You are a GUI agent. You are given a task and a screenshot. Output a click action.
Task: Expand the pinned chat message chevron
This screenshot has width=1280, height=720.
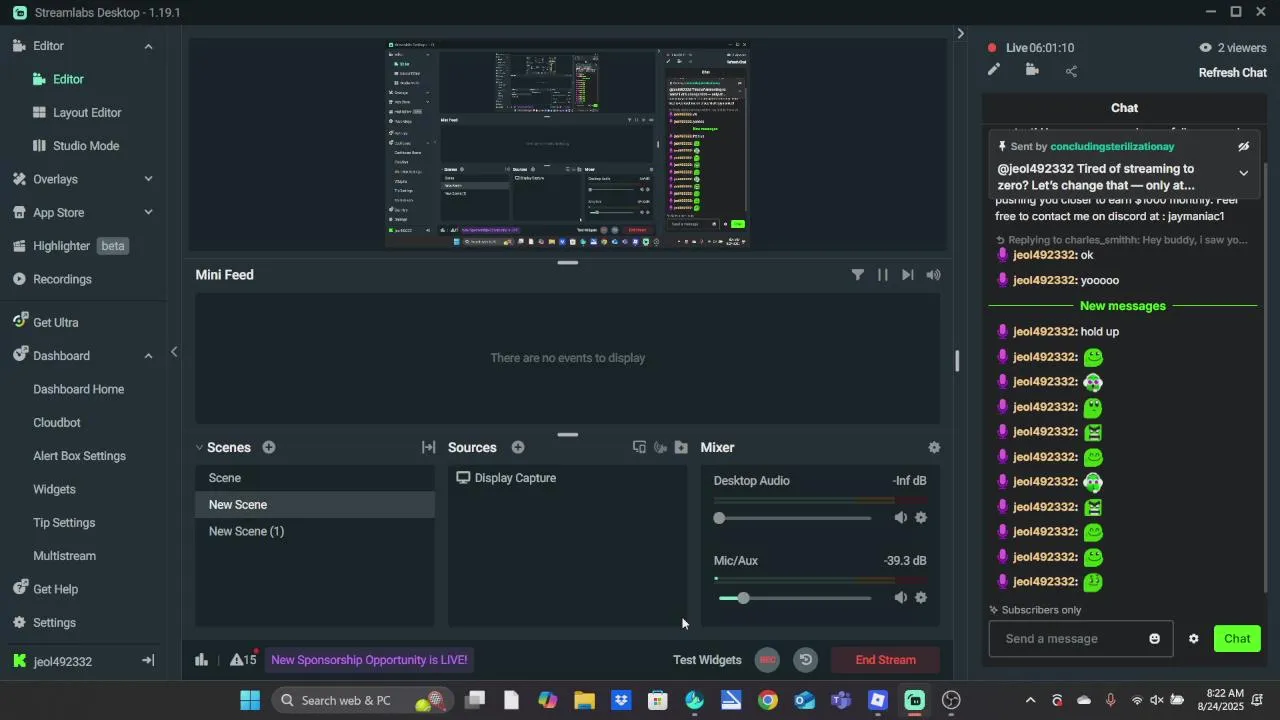point(1243,173)
